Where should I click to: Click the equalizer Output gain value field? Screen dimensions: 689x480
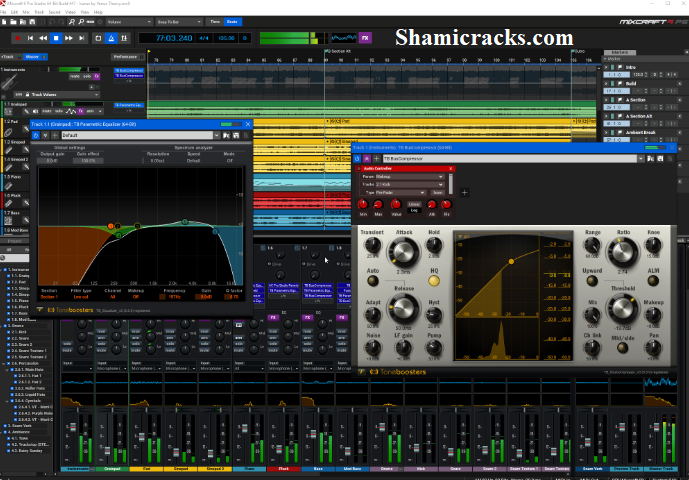(52, 161)
